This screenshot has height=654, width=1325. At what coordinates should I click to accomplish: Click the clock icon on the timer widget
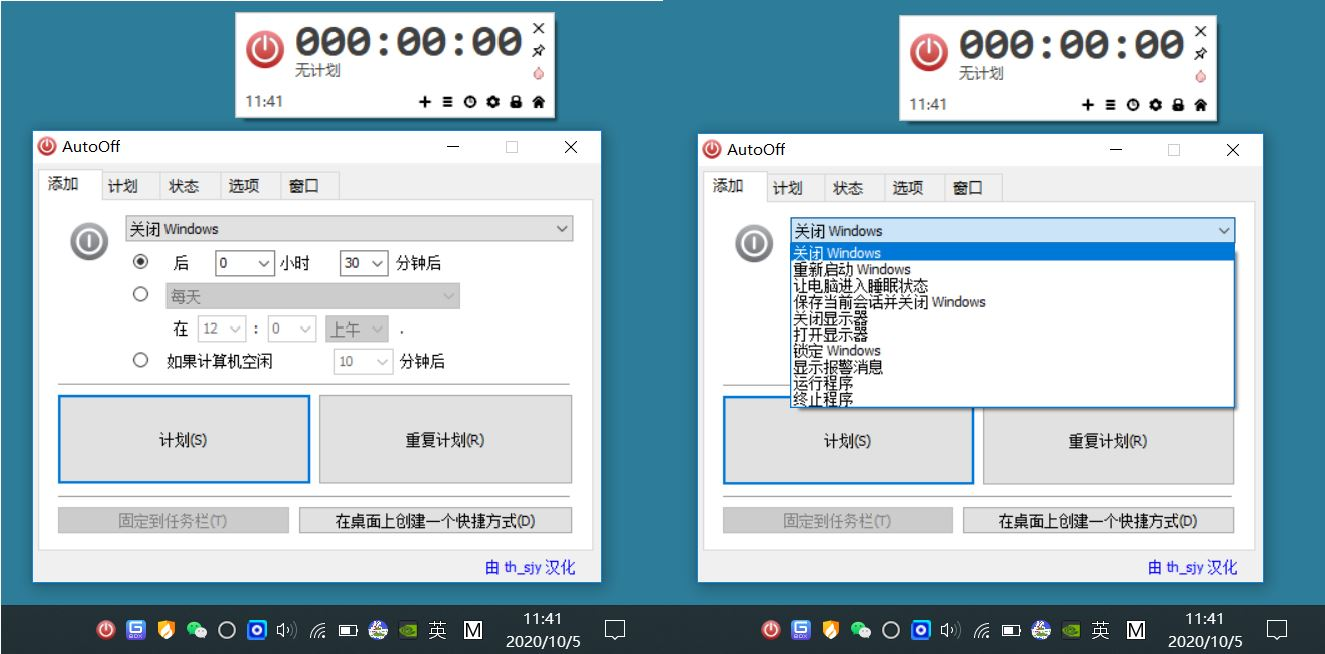[470, 101]
